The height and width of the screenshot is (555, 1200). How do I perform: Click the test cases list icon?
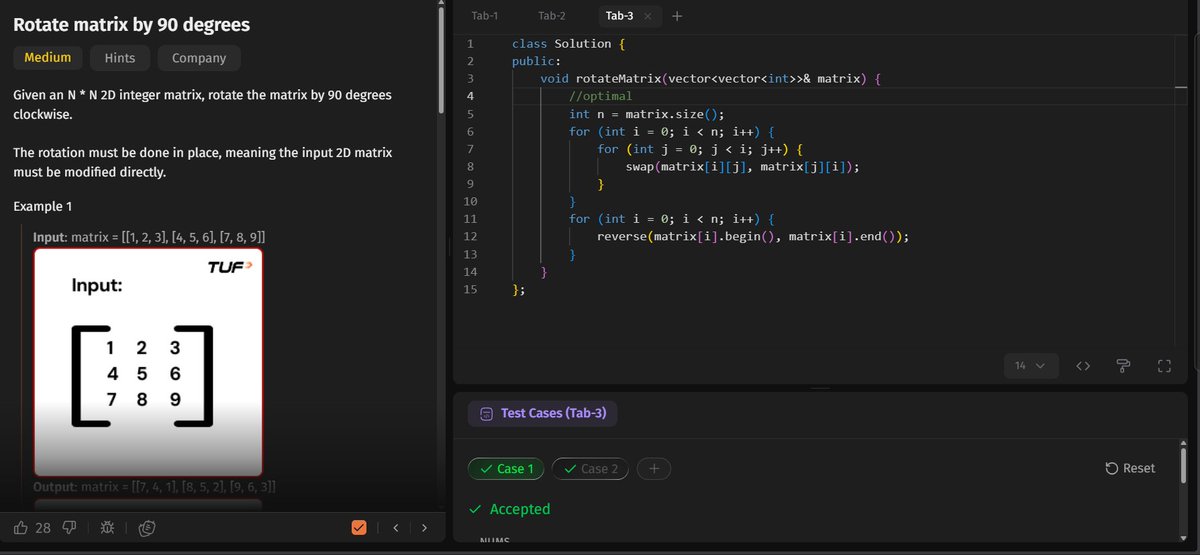(486, 413)
